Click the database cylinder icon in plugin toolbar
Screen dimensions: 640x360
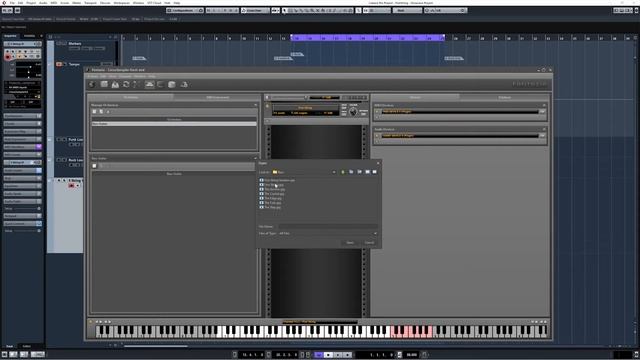tap(172, 84)
